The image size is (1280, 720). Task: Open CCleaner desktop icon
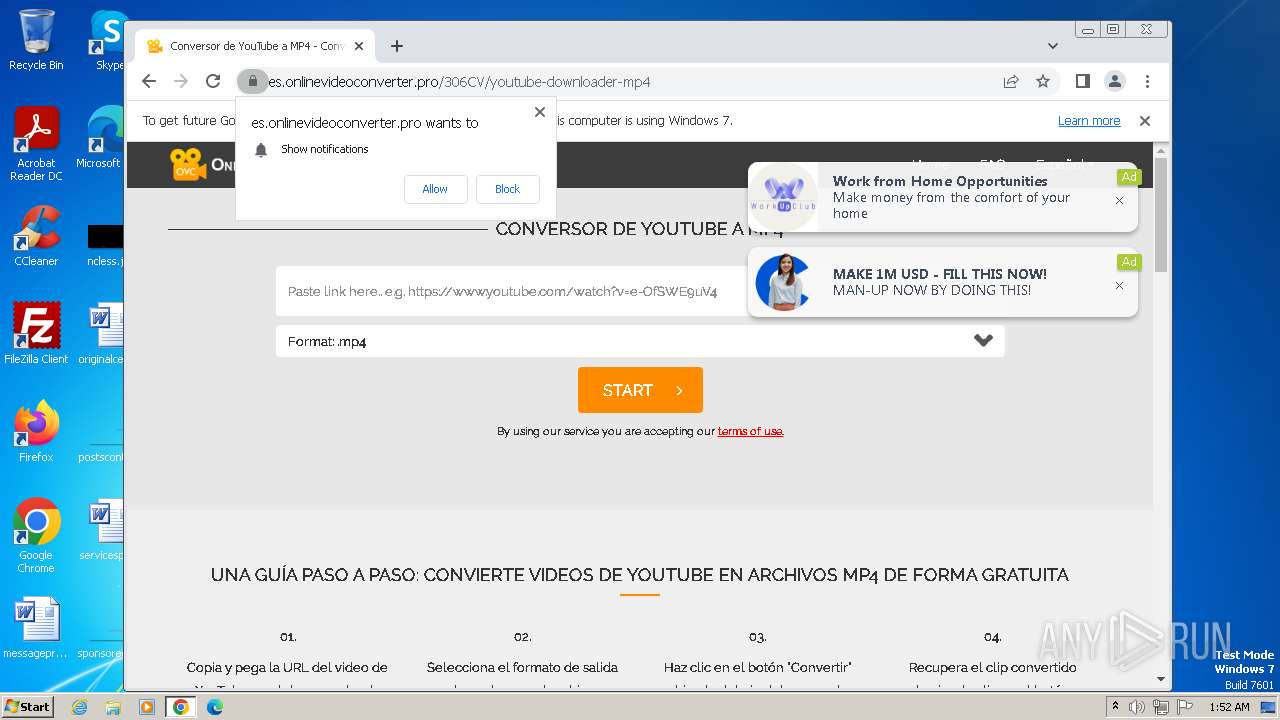[x=36, y=236]
